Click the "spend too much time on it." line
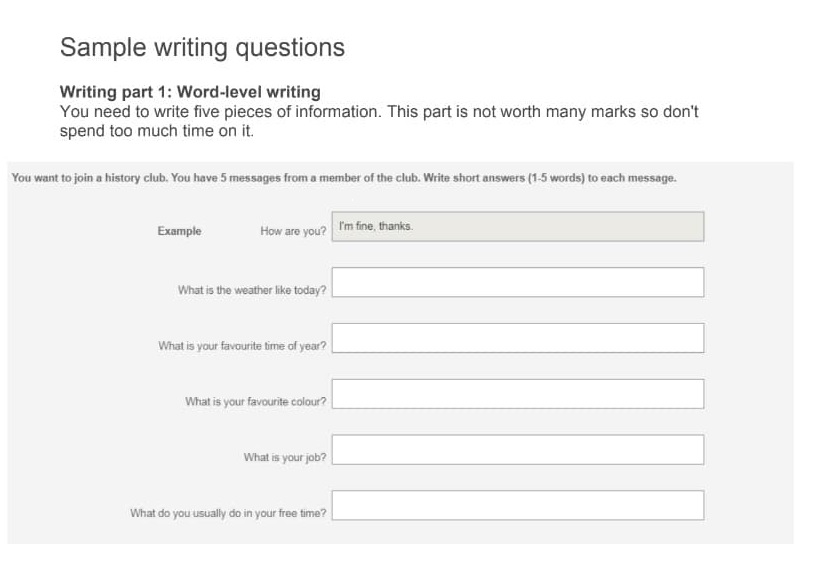The height and width of the screenshot is (577, 813). coord(157,131)
